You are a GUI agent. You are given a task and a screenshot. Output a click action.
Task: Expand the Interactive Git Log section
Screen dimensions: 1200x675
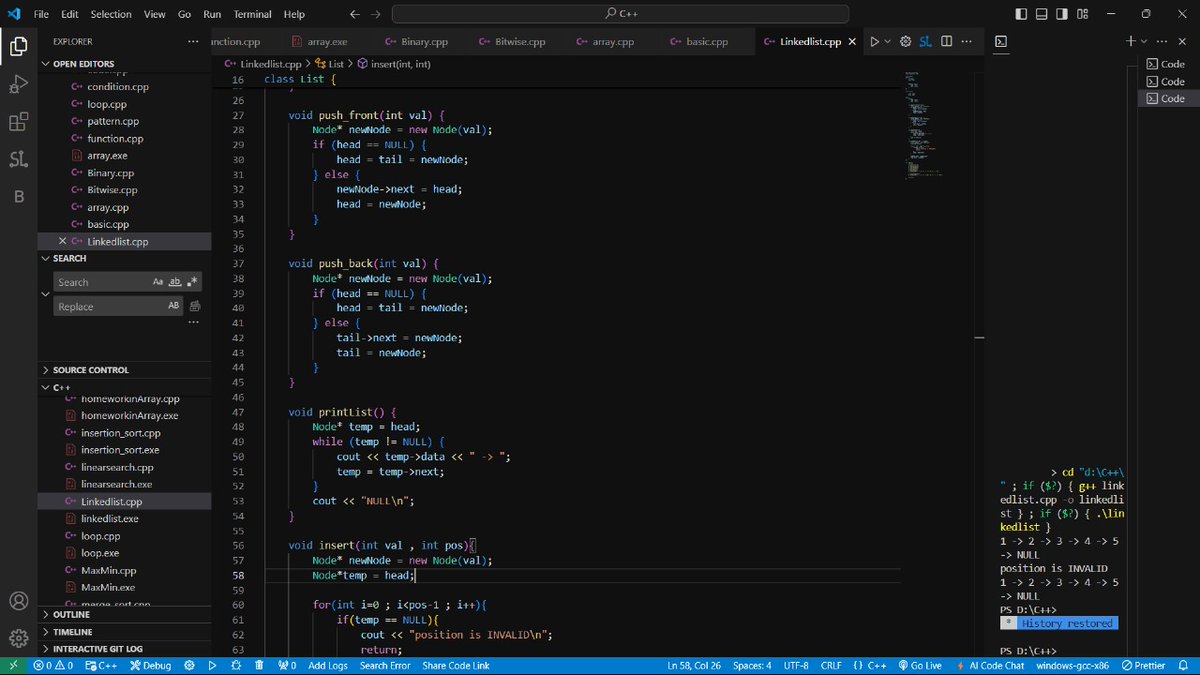tap(123, 649)
